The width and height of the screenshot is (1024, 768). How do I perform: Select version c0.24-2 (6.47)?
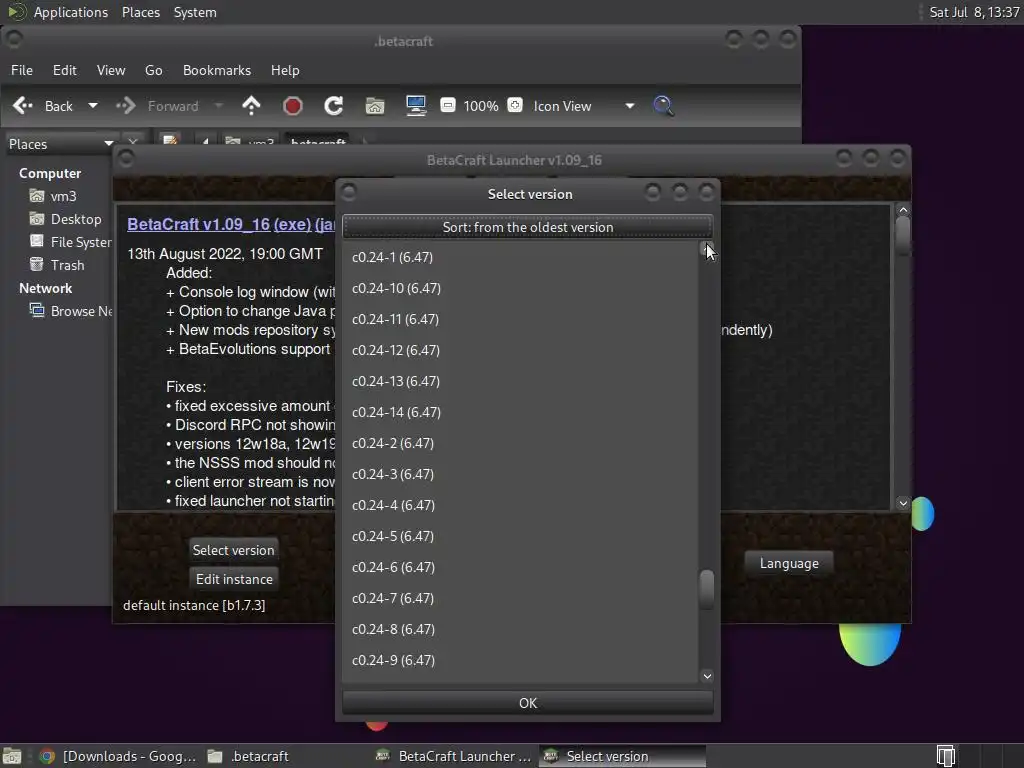click(x=520, y=443)
